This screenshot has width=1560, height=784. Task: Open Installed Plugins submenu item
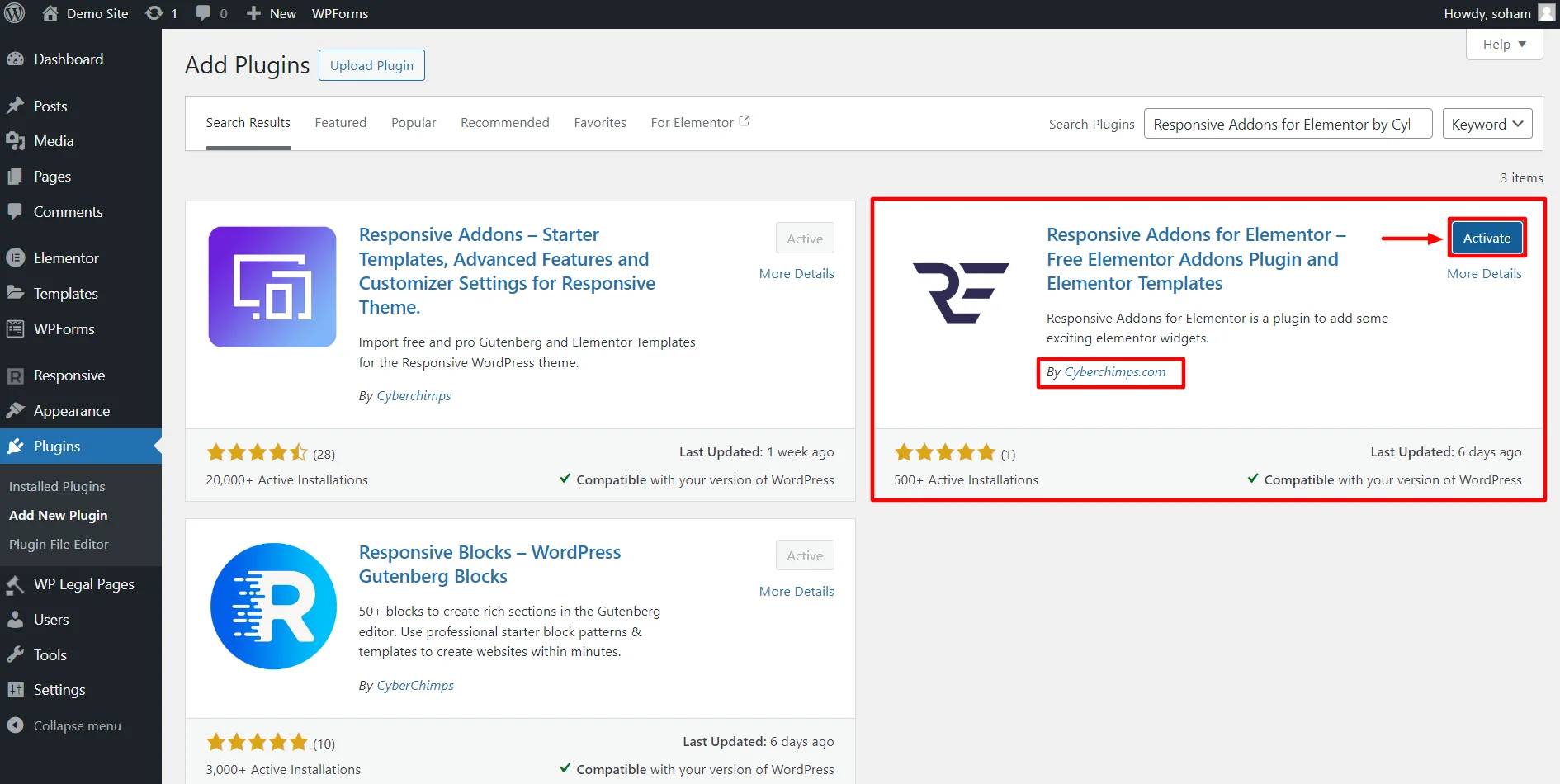(x=57, y=487)
